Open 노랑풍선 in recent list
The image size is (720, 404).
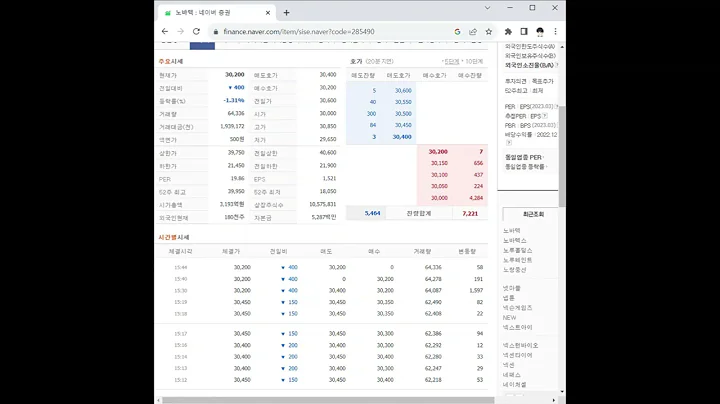tap(515, 269)
